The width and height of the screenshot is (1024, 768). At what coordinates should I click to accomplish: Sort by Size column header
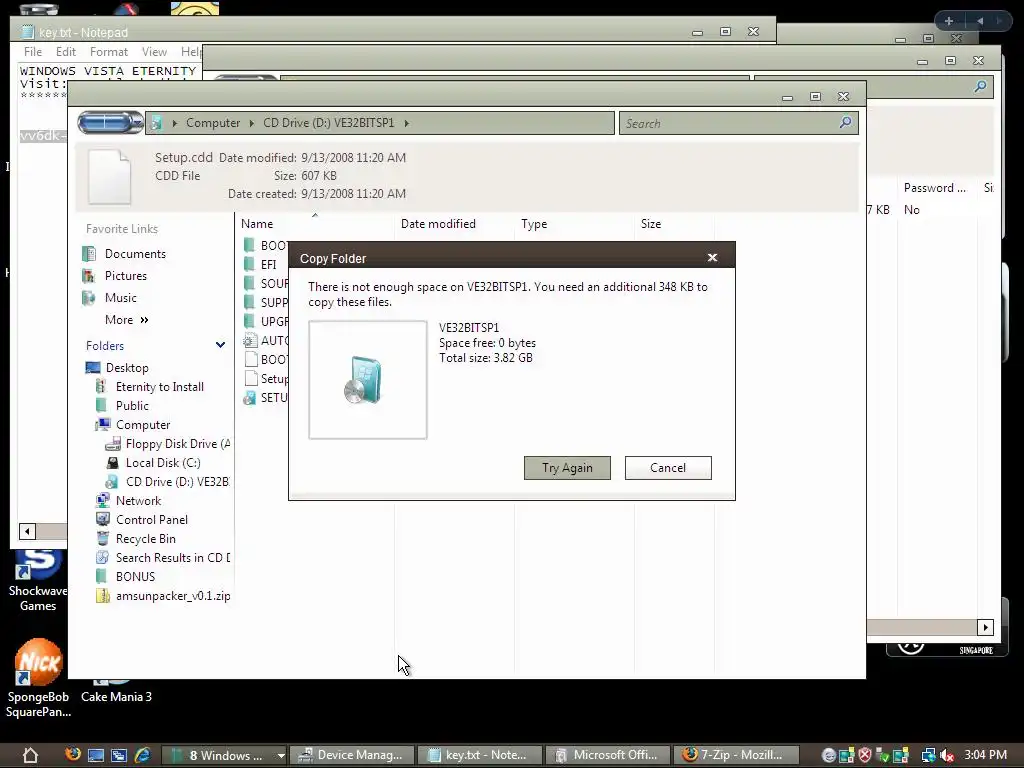pyautogui.click(x=650, y=223)
